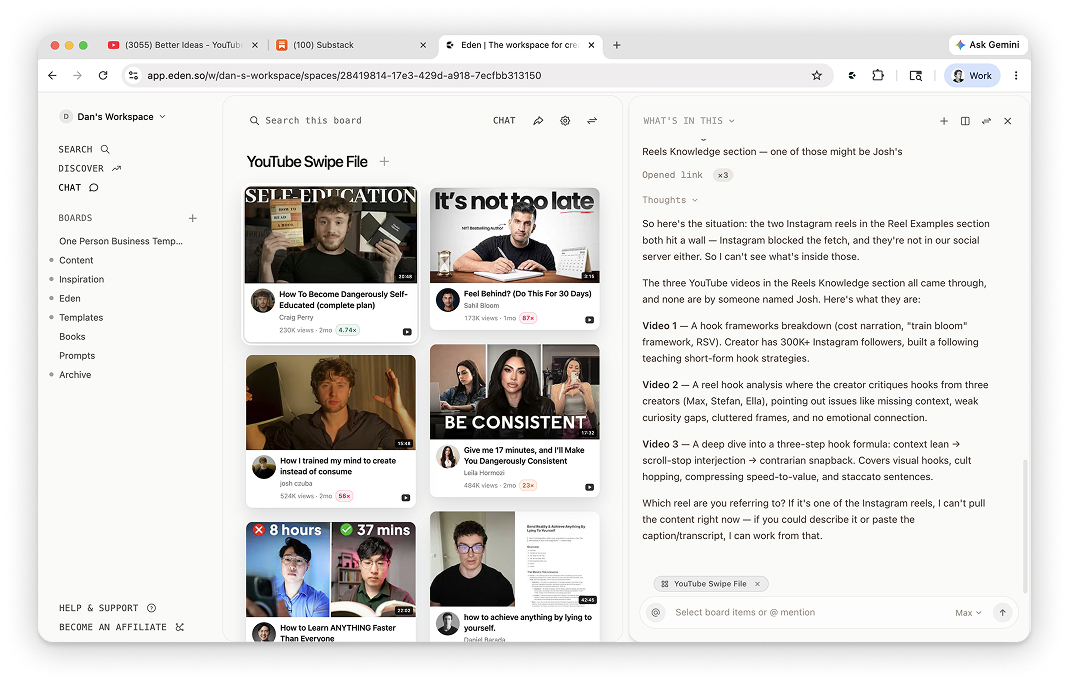Click CHAT button on board toolbar

[504, 121]
